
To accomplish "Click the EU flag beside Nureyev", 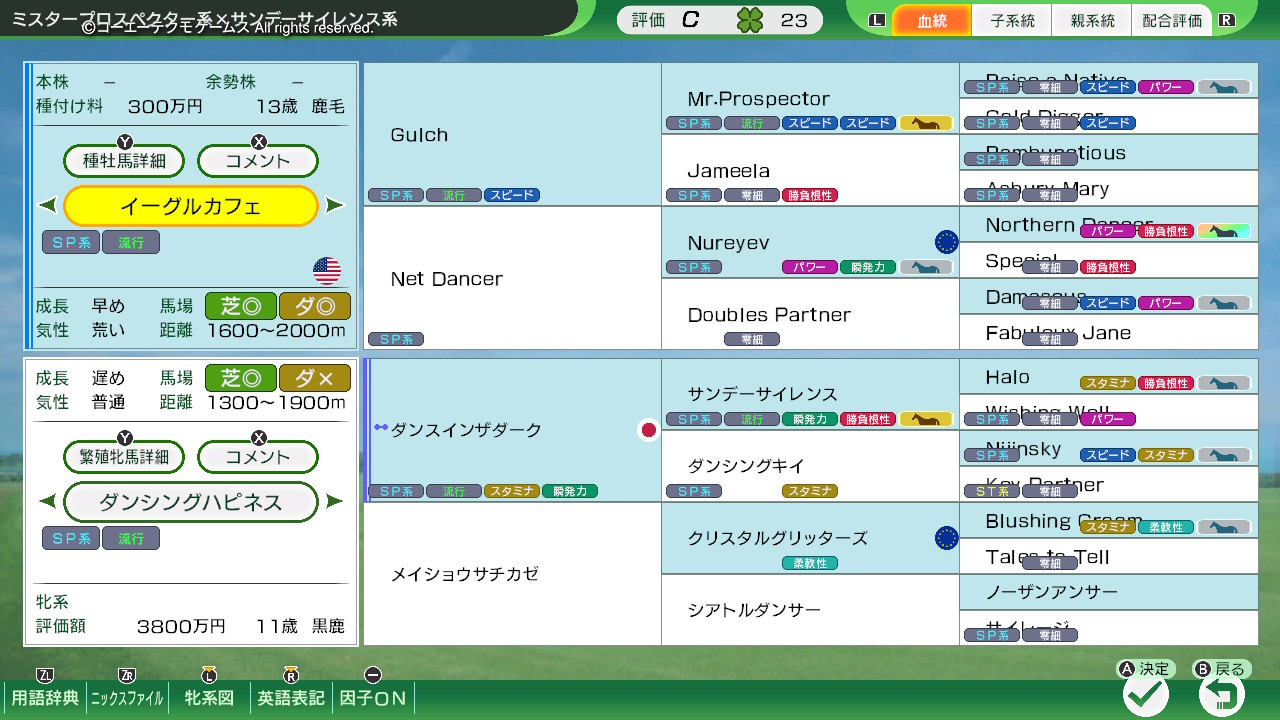I will coord(946,242).
